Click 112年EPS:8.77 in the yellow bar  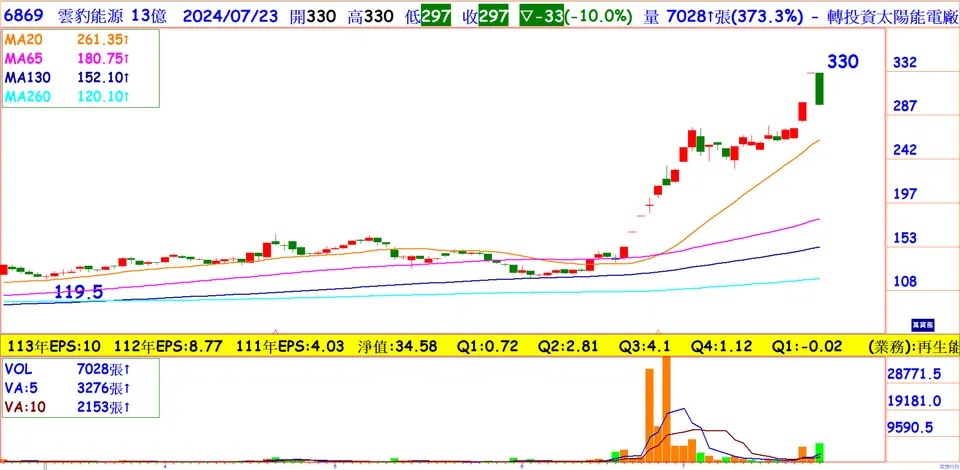click(x=170, y=346)
